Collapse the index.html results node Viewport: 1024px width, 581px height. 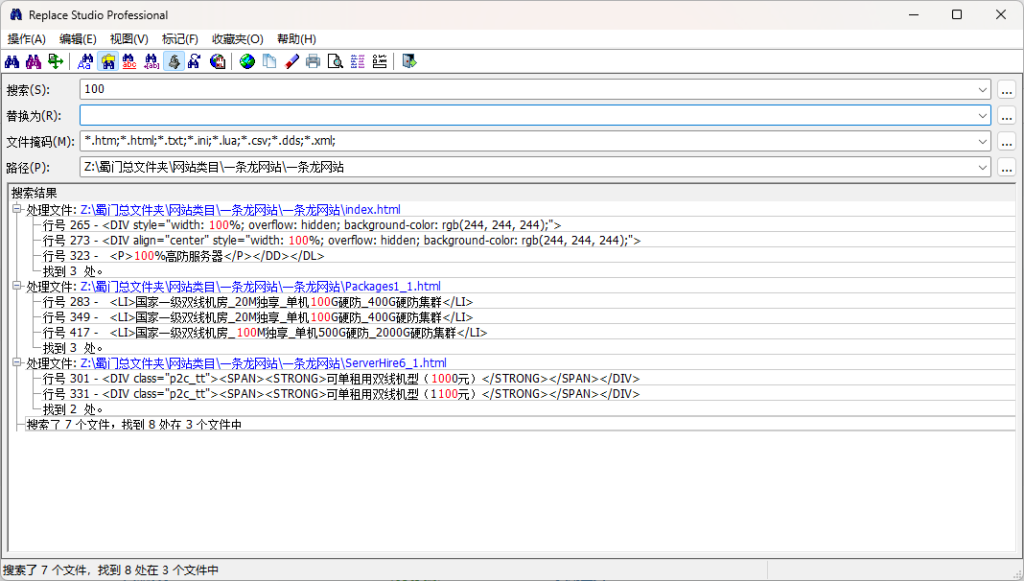(16, 210)
